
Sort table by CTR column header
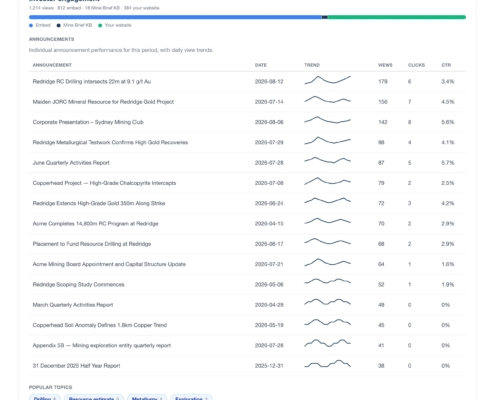pos(446,65)
